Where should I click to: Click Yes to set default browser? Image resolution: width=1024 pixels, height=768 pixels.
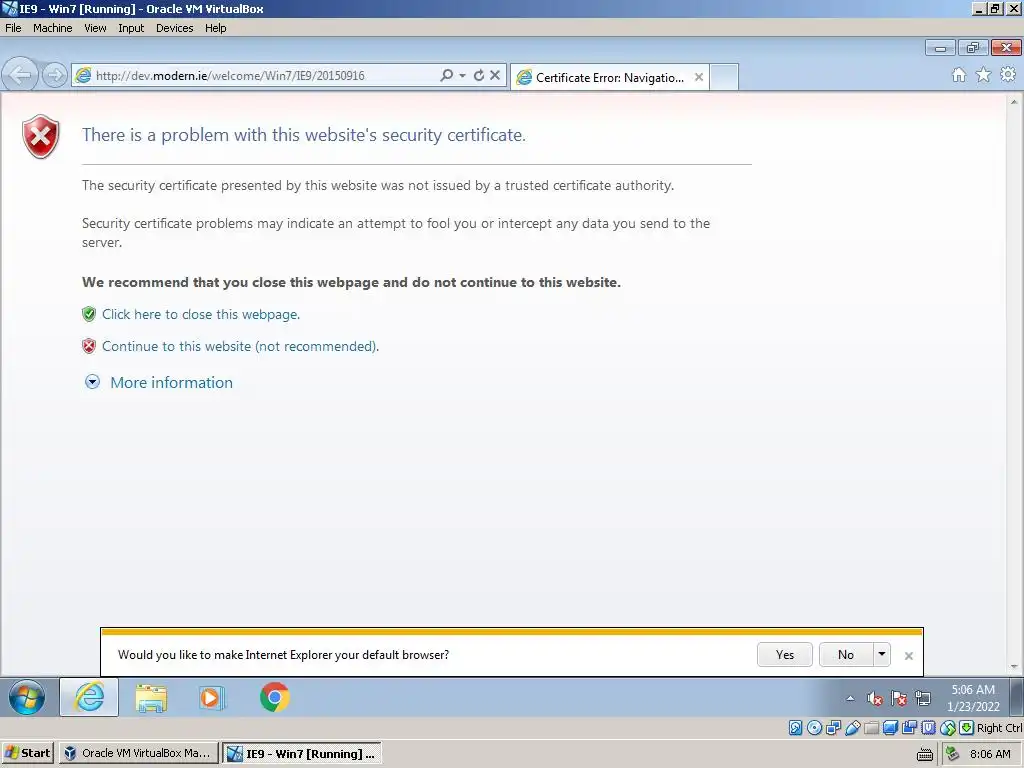click(785, 654)
